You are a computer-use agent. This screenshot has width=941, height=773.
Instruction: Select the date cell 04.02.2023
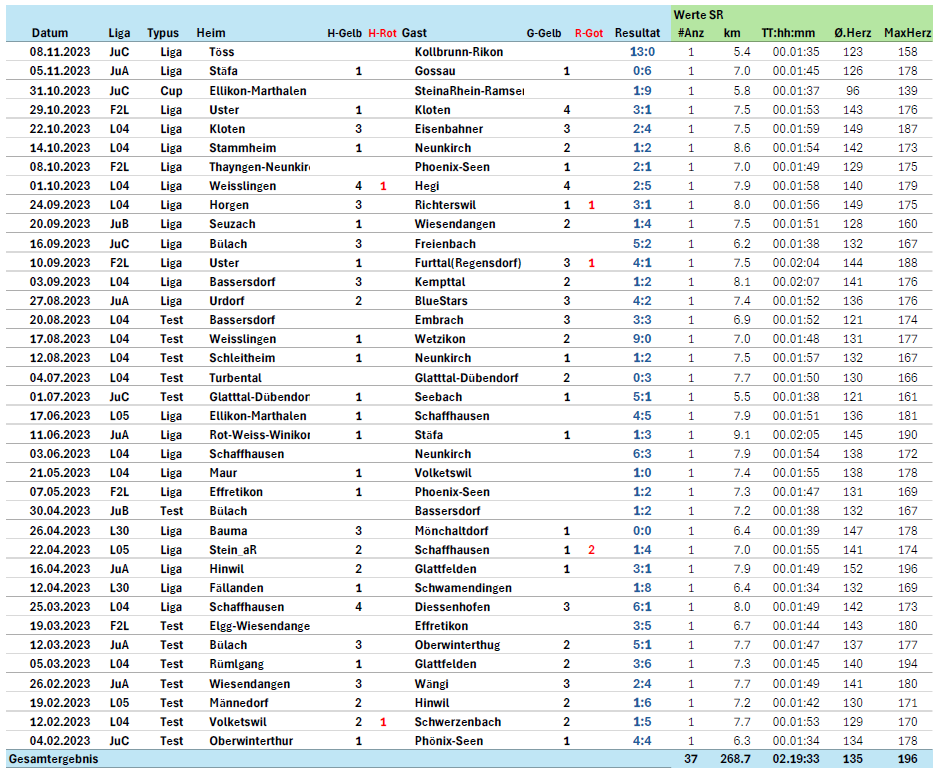coord(60,741)
